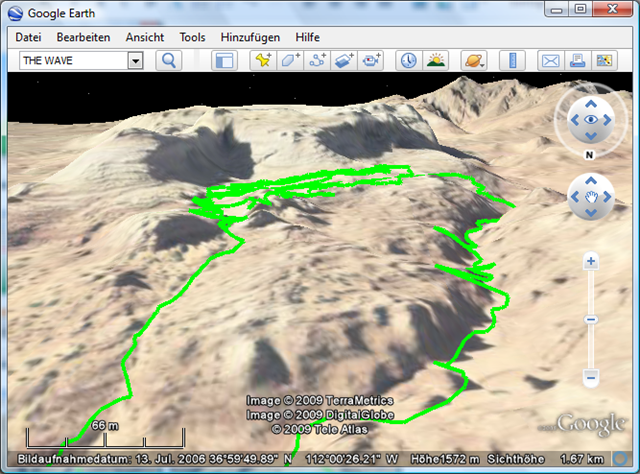
Task: Add a placemark with the pushpin icon
Action: click(x=263, y=60)
